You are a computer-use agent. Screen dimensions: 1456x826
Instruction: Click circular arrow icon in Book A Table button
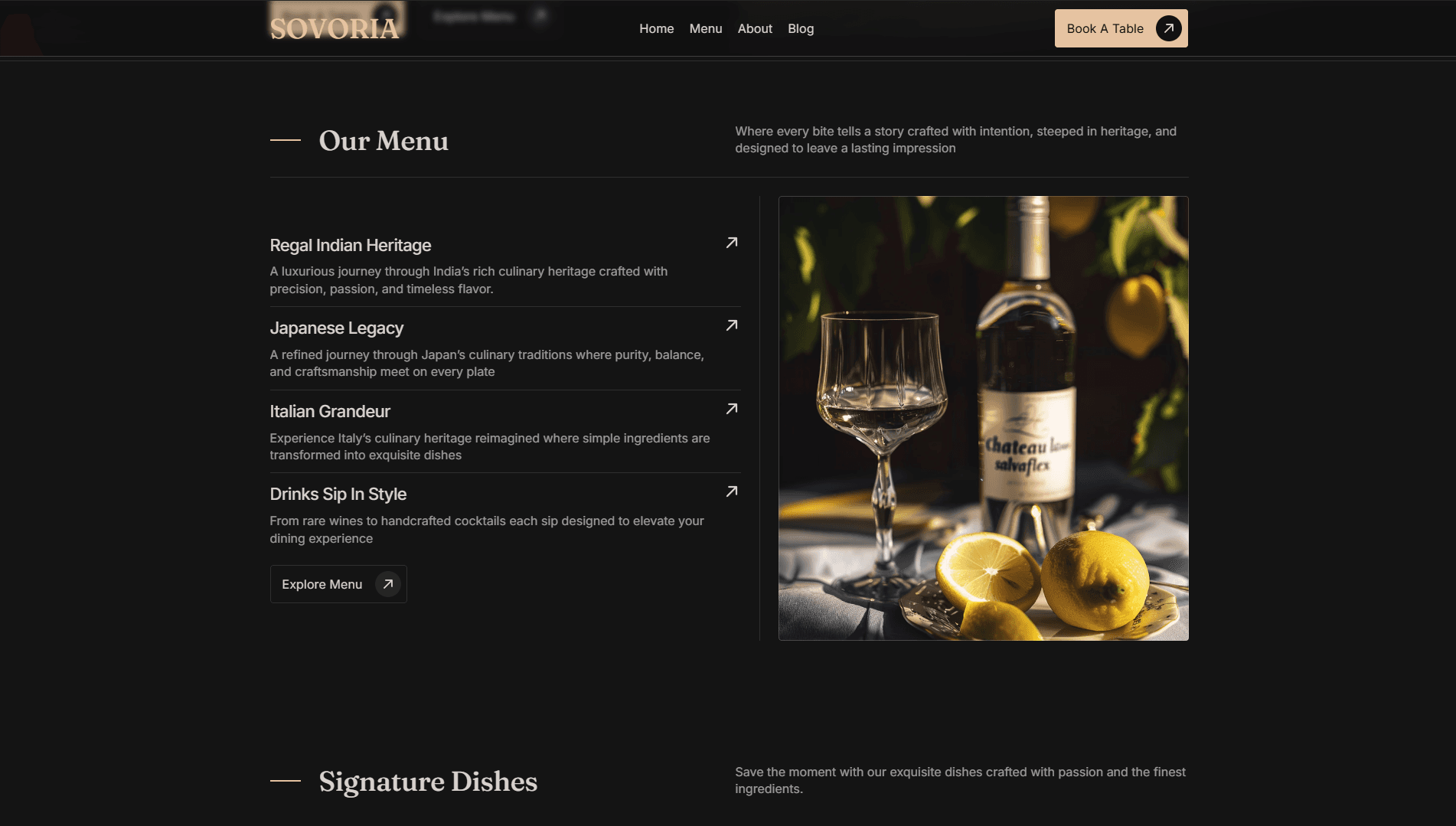pos(1168,28)
